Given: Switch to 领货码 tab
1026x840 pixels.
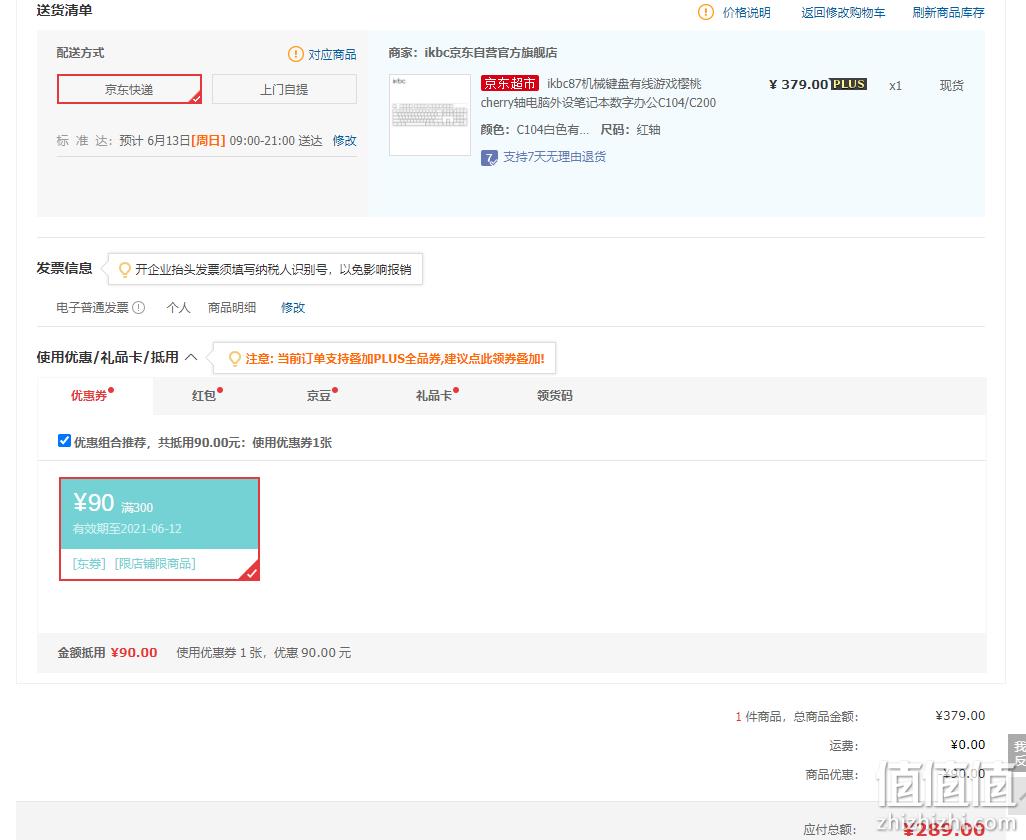Looking at the screenshot, I should pos(555,396).
